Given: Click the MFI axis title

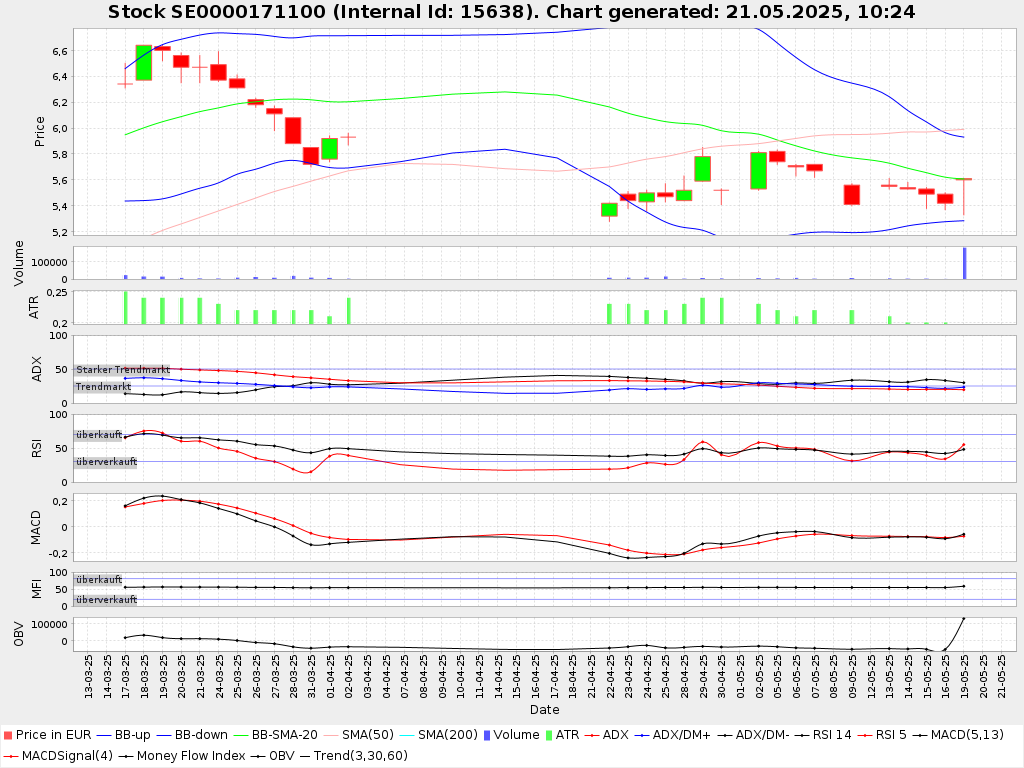Looking at the screenshot, I should tap(37, 589).
